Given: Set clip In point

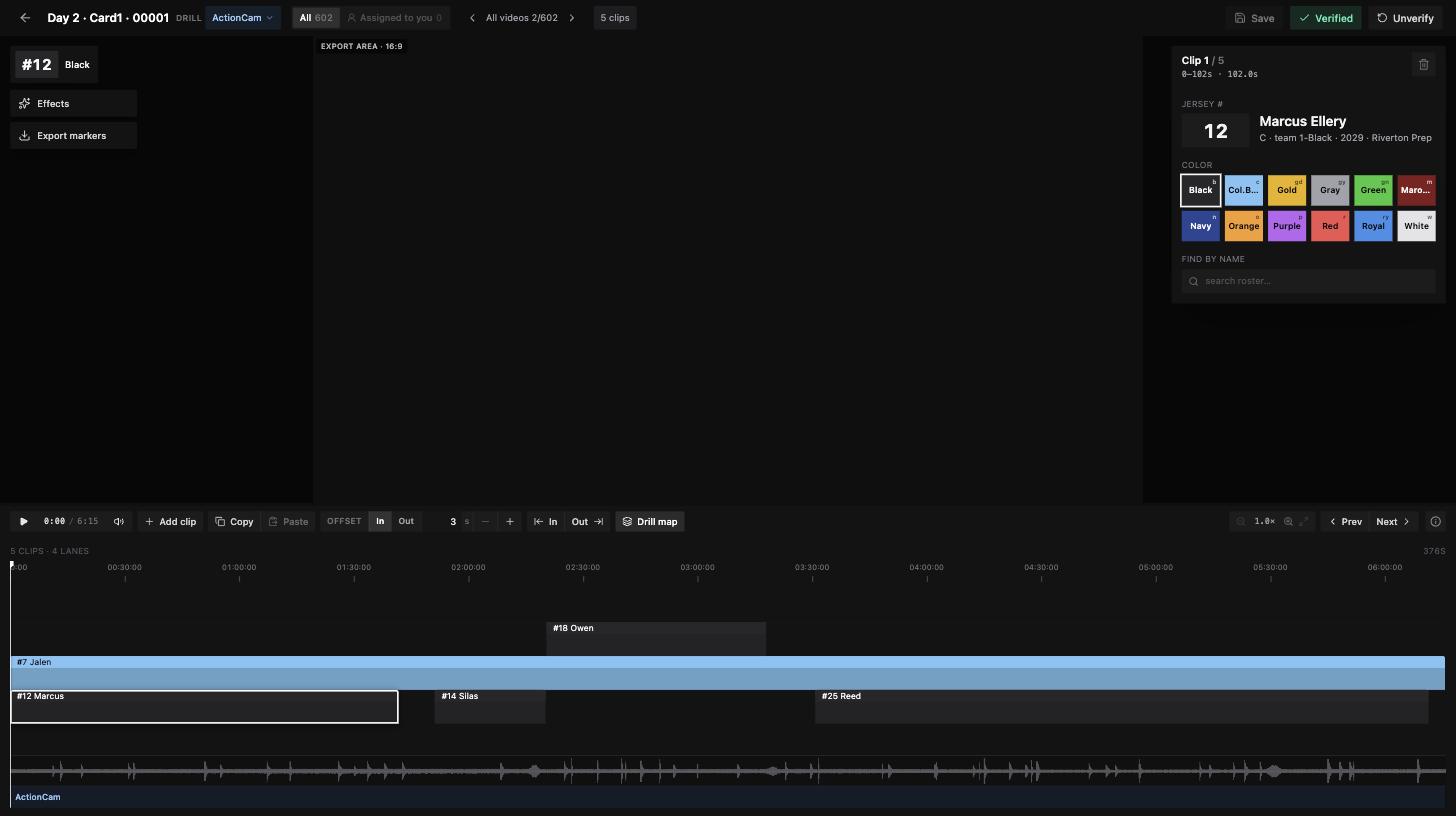Looking at the screenshot, I should click(545, 521).
